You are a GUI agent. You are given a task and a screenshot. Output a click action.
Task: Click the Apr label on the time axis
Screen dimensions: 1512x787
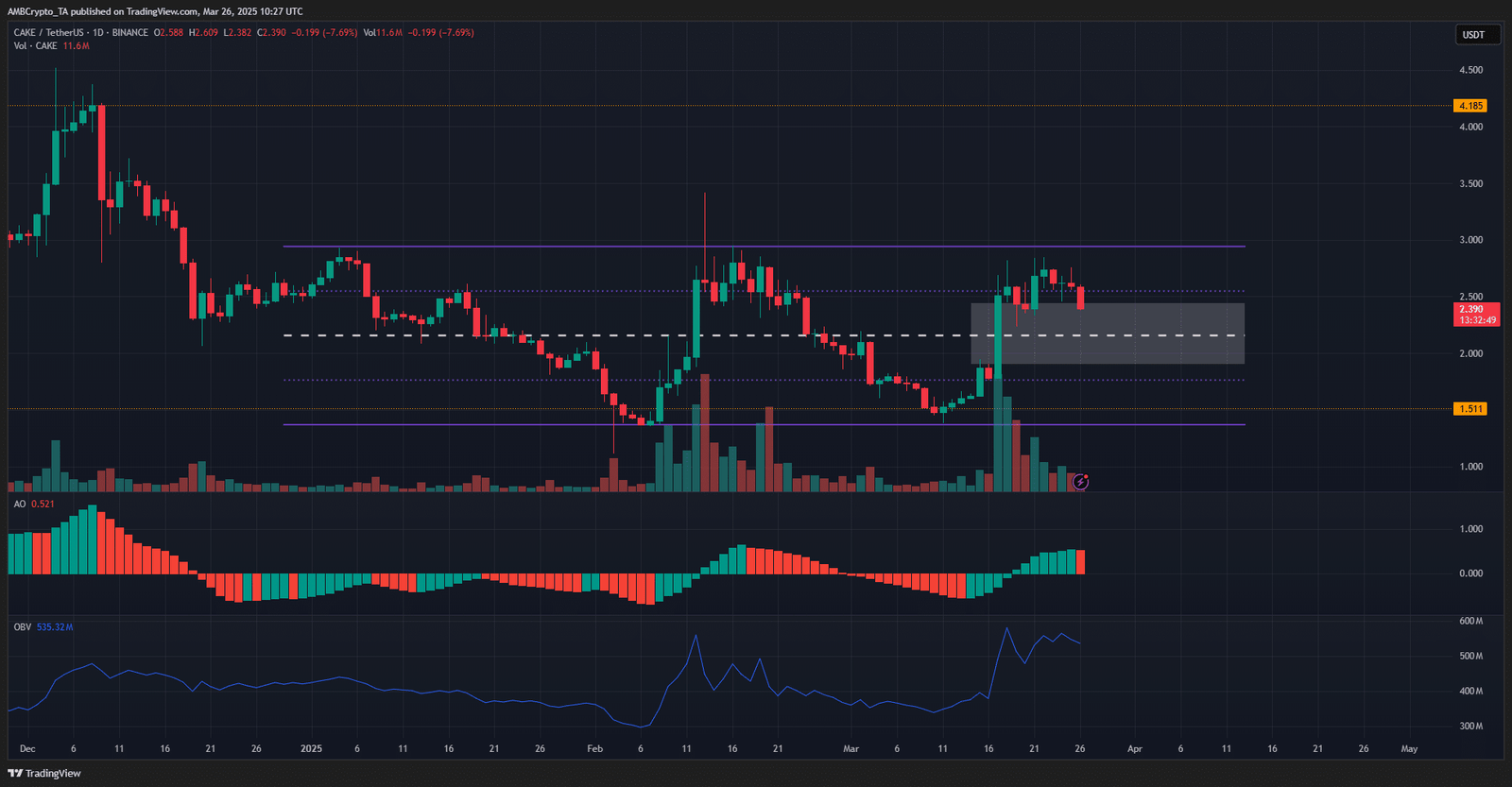pyautogui.click(x=1135, y=749)
